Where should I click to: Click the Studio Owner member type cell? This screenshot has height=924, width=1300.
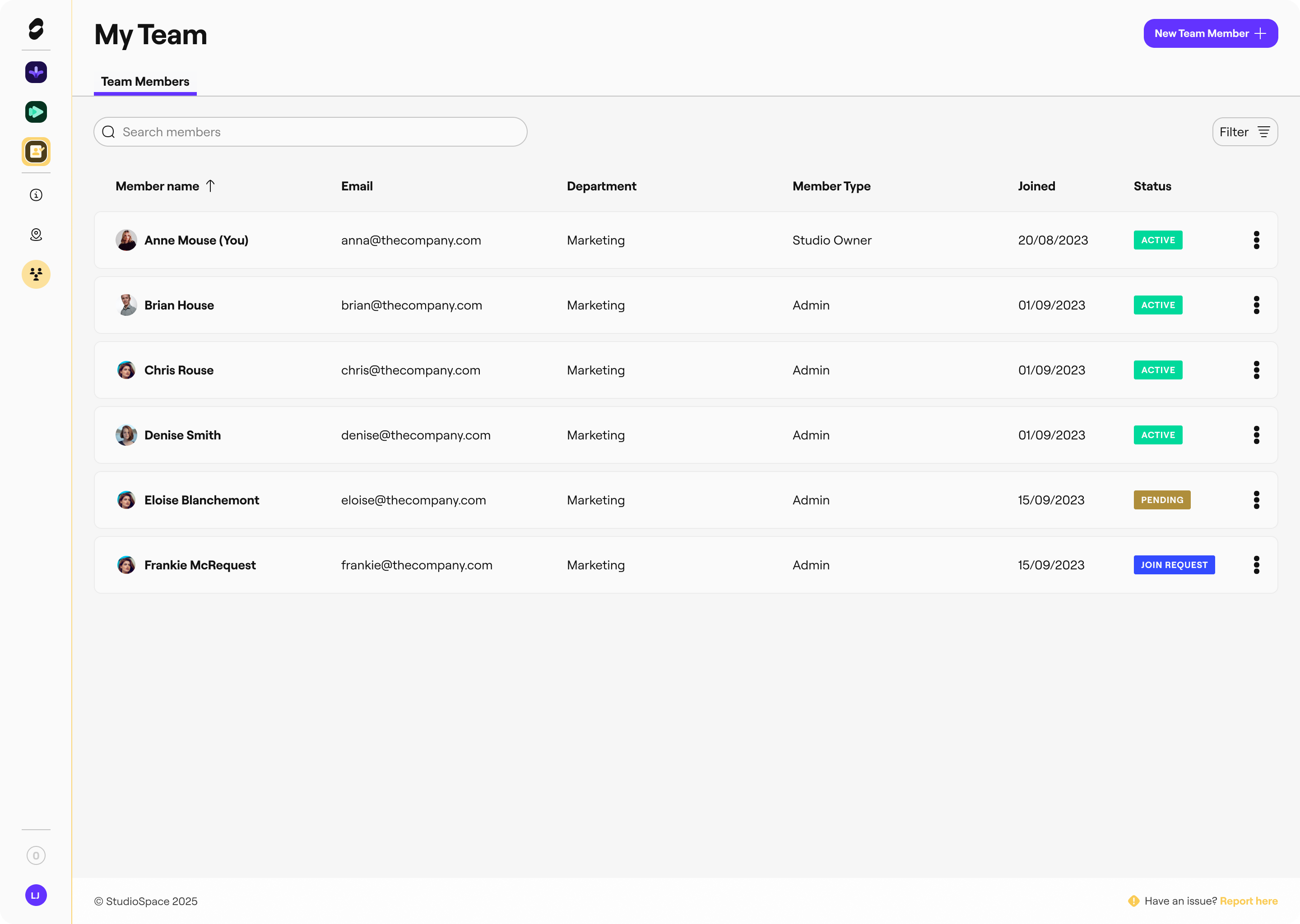[x=831, y=240]
